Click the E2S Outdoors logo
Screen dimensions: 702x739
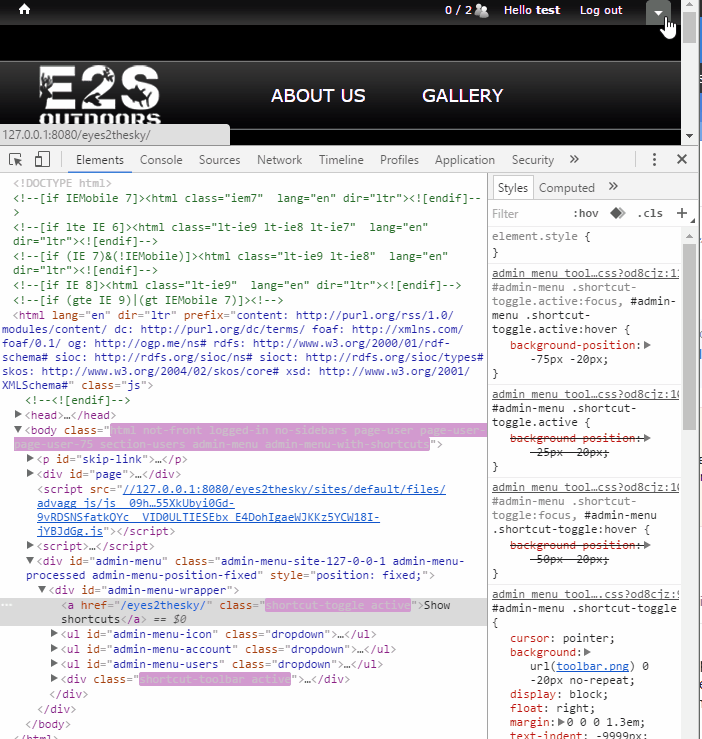click(x=100, y=95)
